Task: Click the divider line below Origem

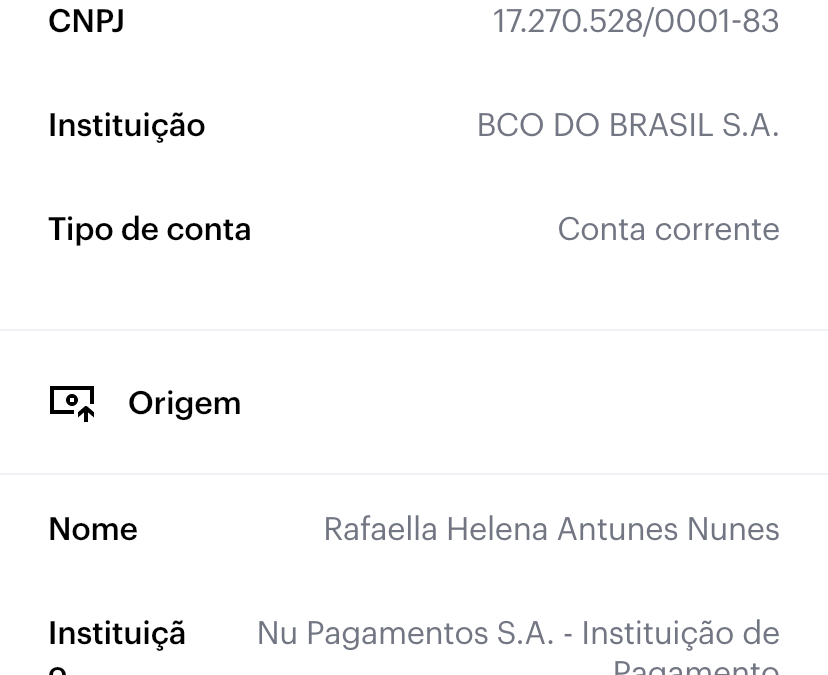Action: [x=414, y=474]
